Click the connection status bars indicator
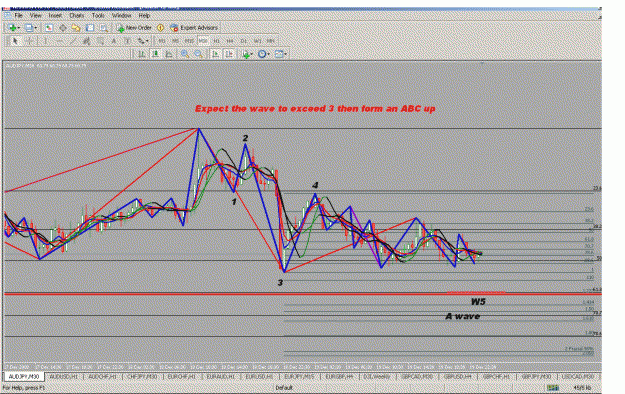 (x=552, y=388)
